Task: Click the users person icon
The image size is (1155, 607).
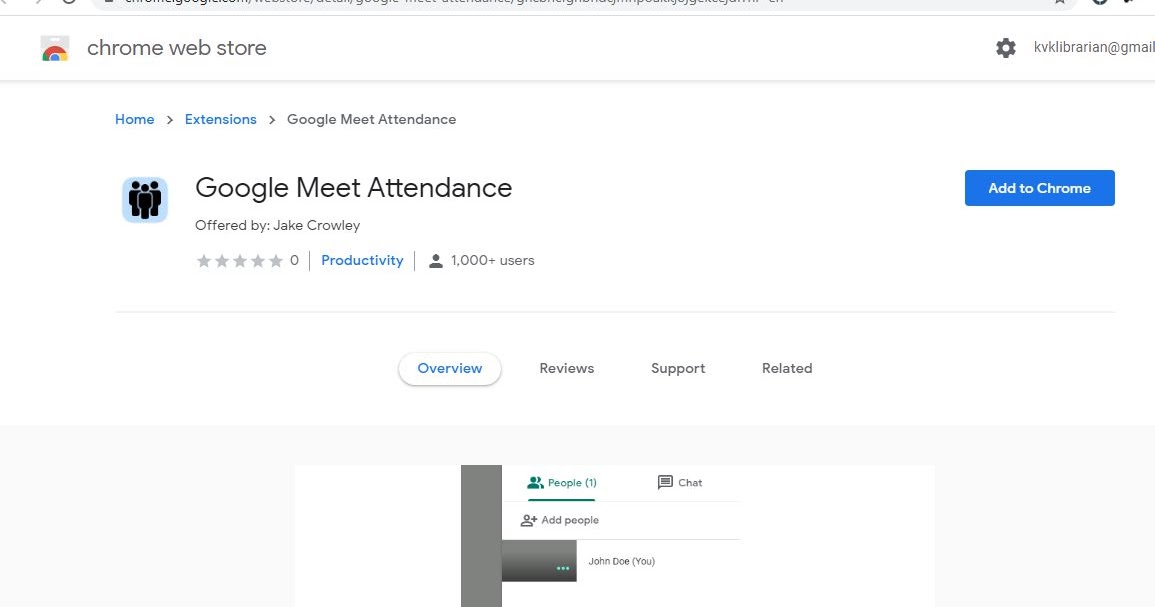Action: (435, 261)
